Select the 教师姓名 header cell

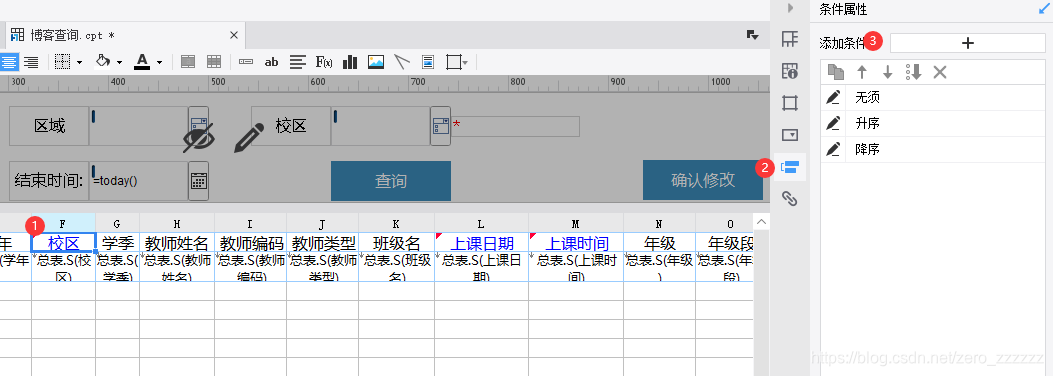click(177, 242)
